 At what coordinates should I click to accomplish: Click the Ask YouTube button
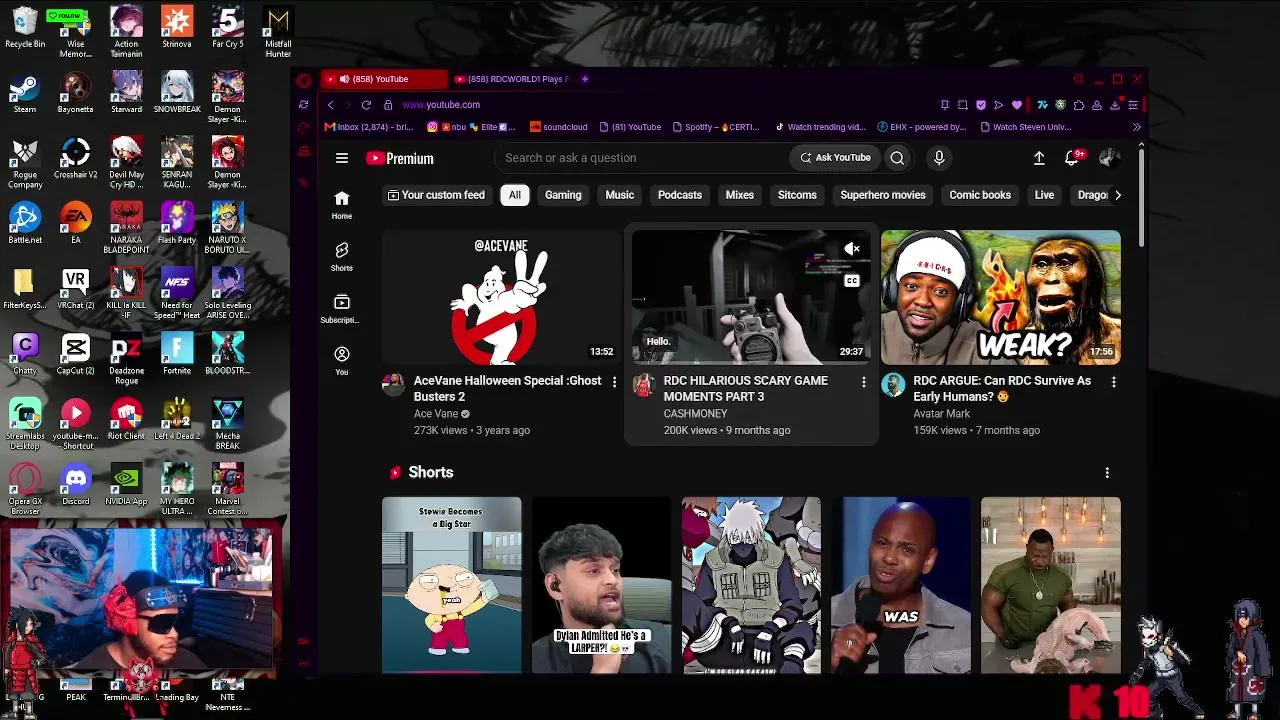pos(835,158)
